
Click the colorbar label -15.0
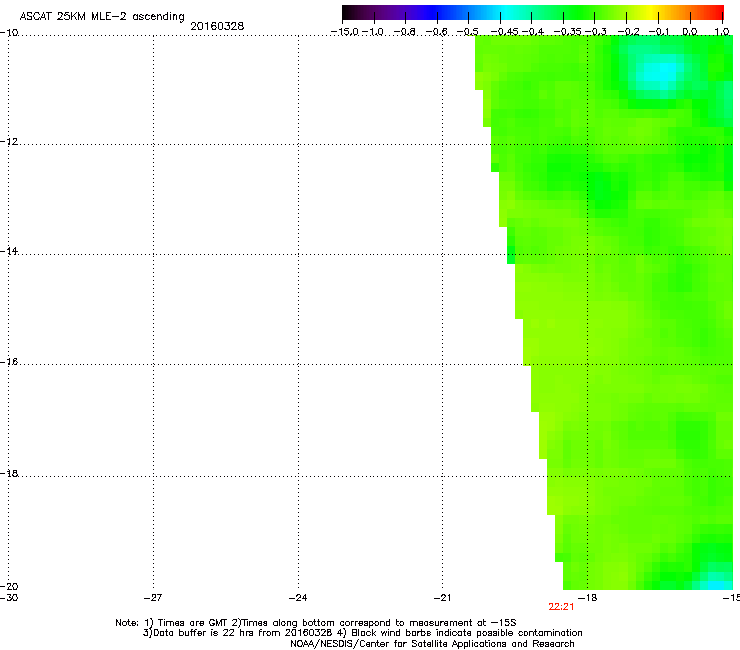(x=345, y=32)
